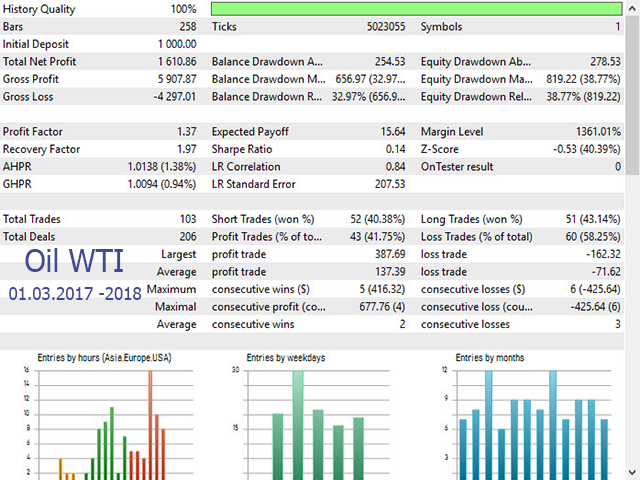Image resolution: width=640 pixels, height=480 pixels.
Task: Select average profit trade value 137.39
Action: point(390,272)
